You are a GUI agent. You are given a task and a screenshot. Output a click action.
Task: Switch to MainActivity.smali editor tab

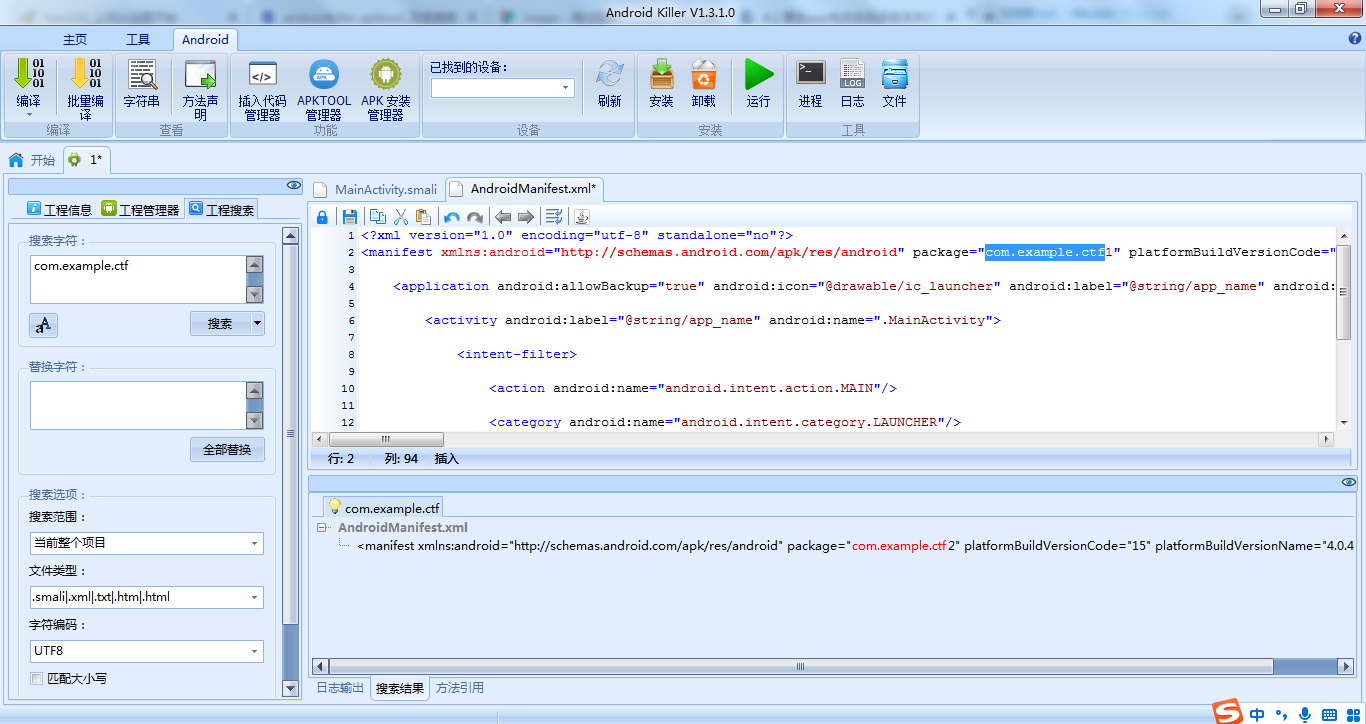click(375, 189)
